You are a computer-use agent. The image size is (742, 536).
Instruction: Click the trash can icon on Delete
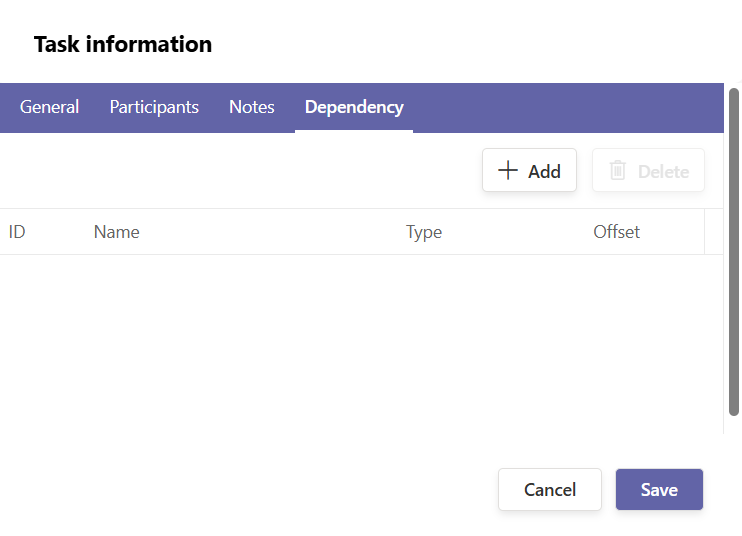tap(618, 171)
